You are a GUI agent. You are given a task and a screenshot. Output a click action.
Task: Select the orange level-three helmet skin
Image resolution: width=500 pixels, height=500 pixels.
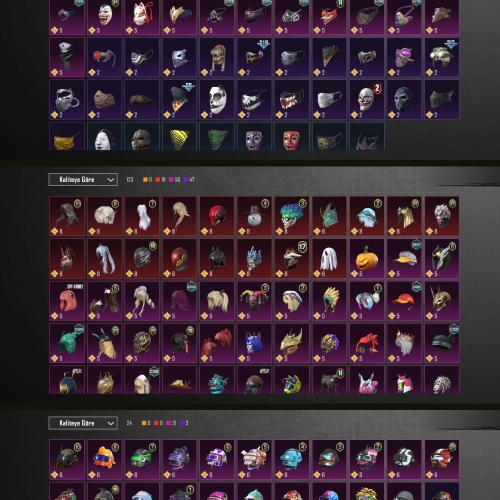click(x=104, y=459)
